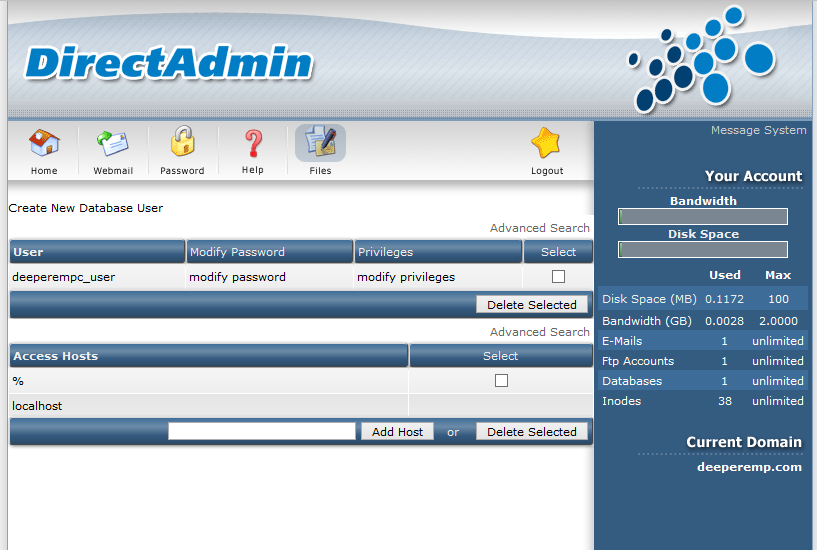Open Advanced Search above Access Hosts table
Screen dimensions: 817x550
tap(539, 332)
